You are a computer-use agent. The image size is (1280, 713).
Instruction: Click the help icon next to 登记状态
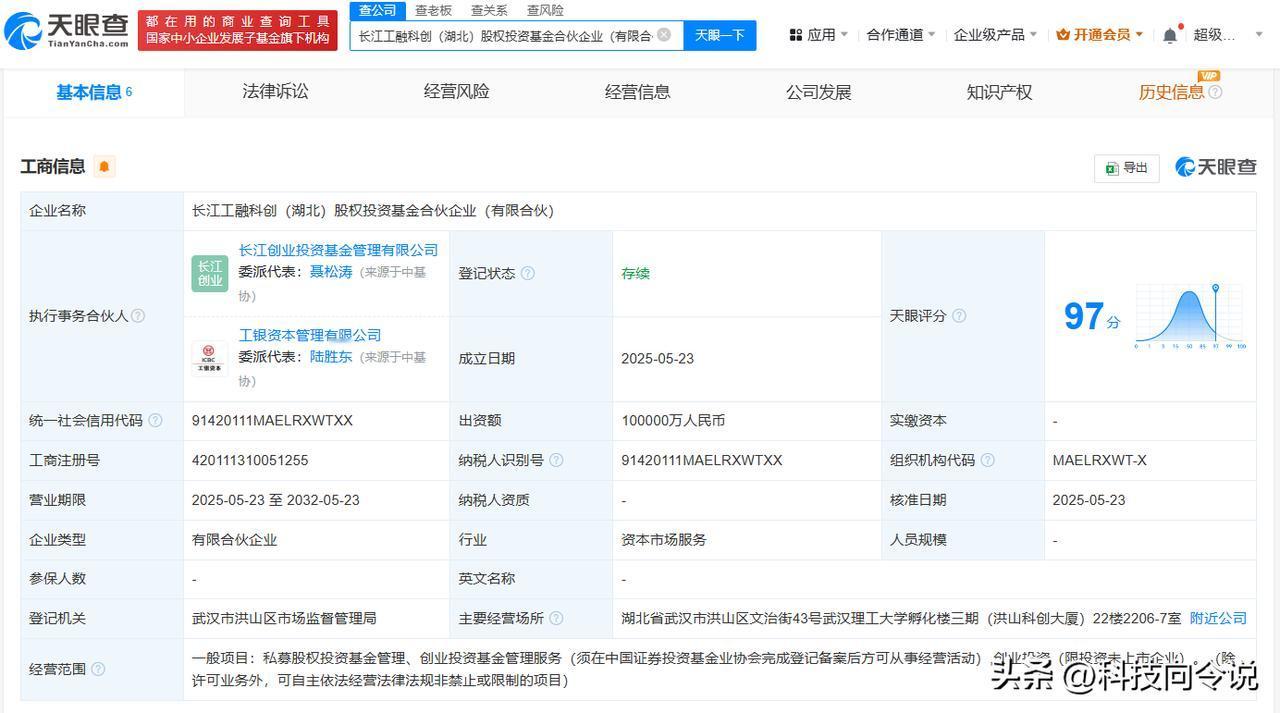528,273
